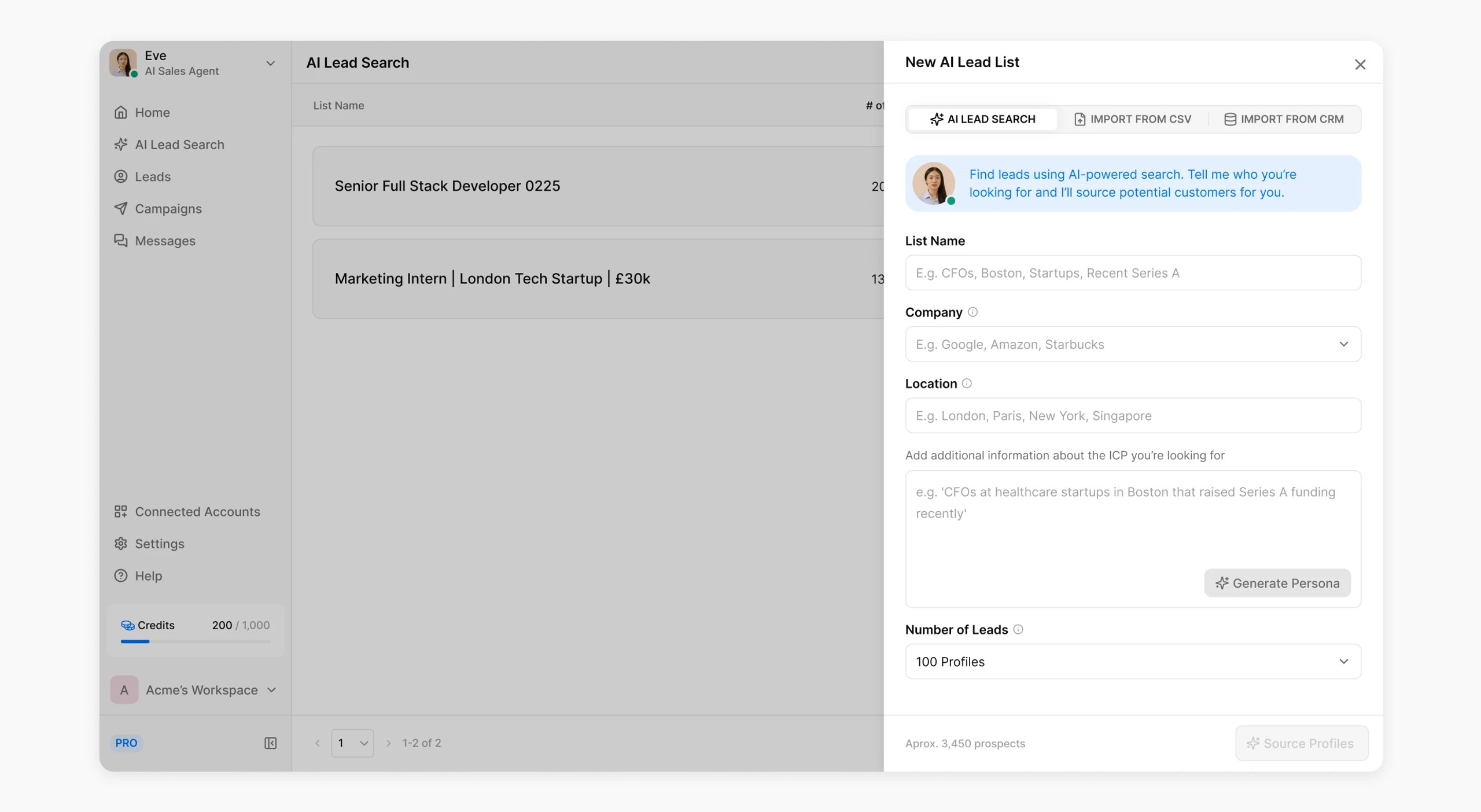Click the 'Aprox. 3,450 prospects' text
The height and width of the screenshot is (812, 1481).
point(965,744)
